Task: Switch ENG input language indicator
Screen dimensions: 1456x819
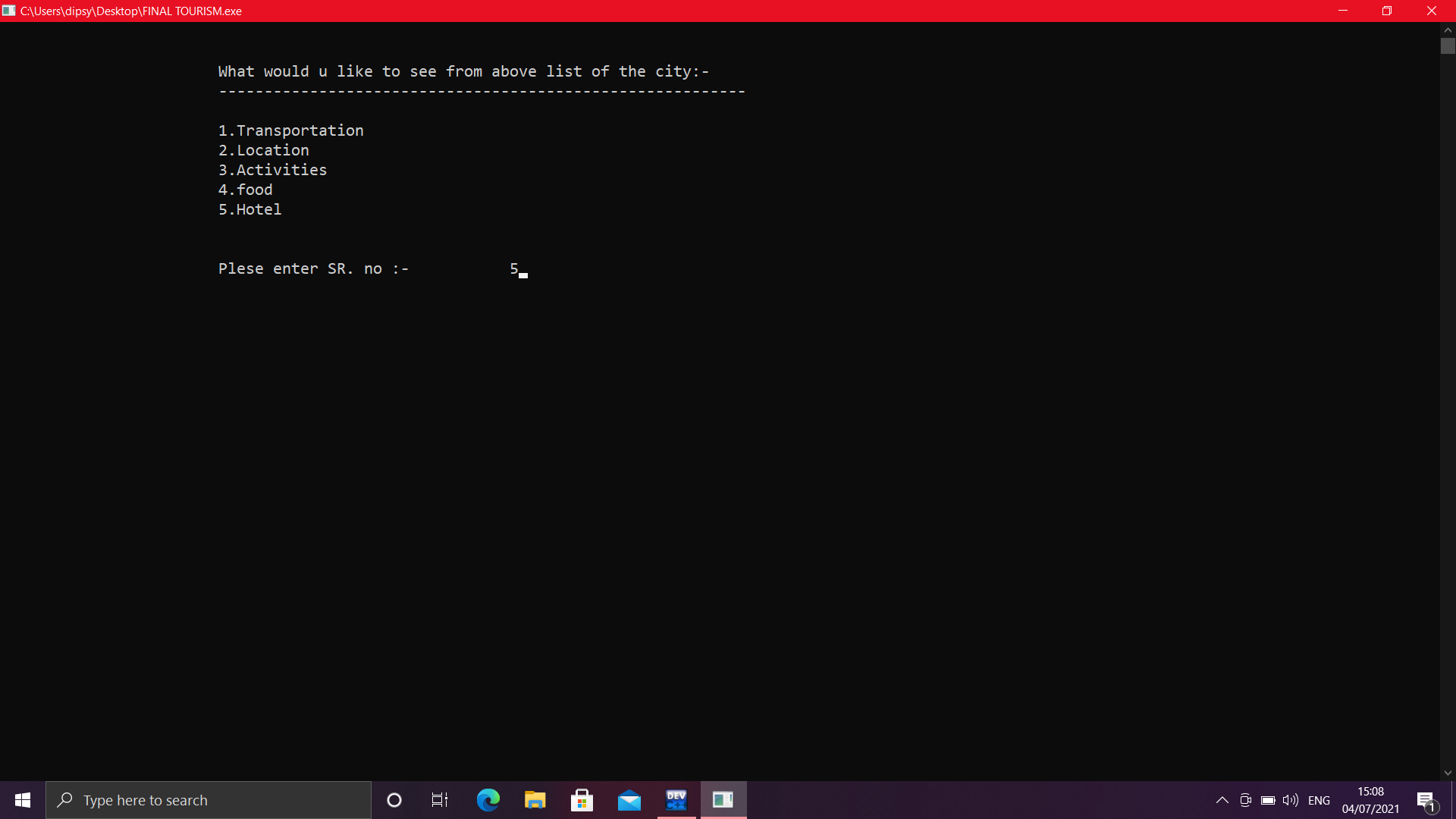Action: (1319, 800)
